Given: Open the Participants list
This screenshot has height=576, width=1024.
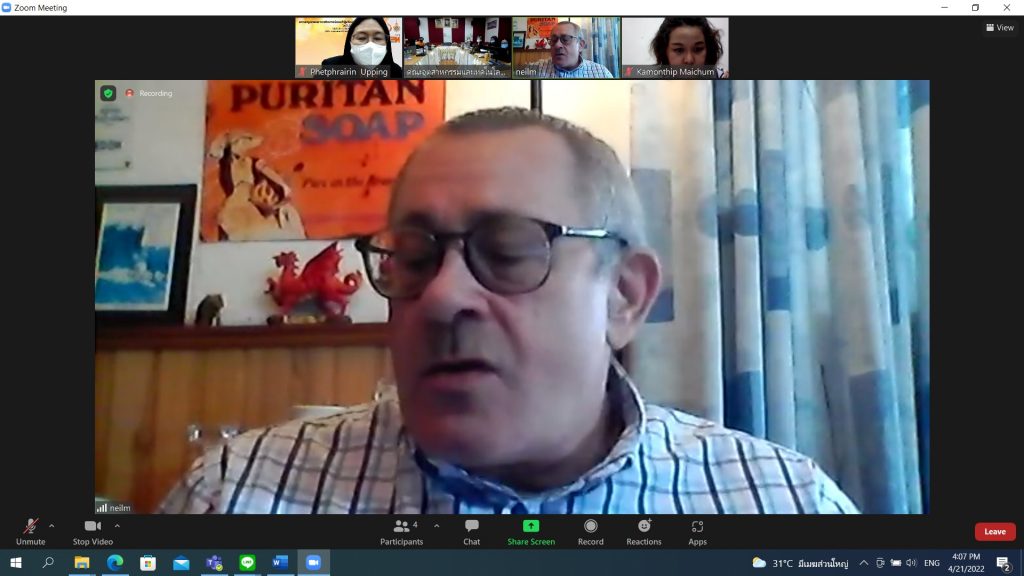Looking at the screenshot, I should point(401,531).
